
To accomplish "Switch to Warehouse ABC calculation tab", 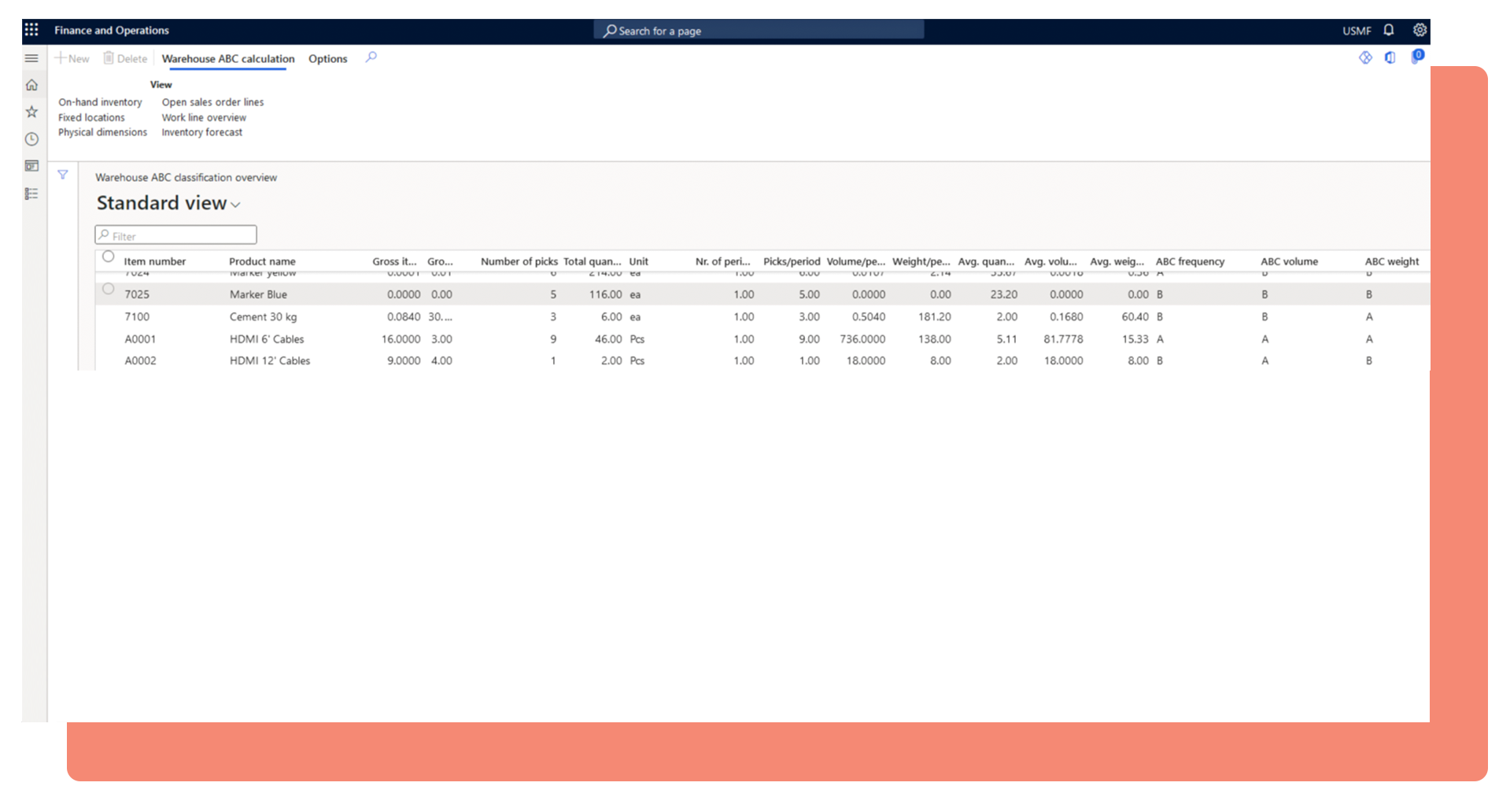I will pos(228,59).
